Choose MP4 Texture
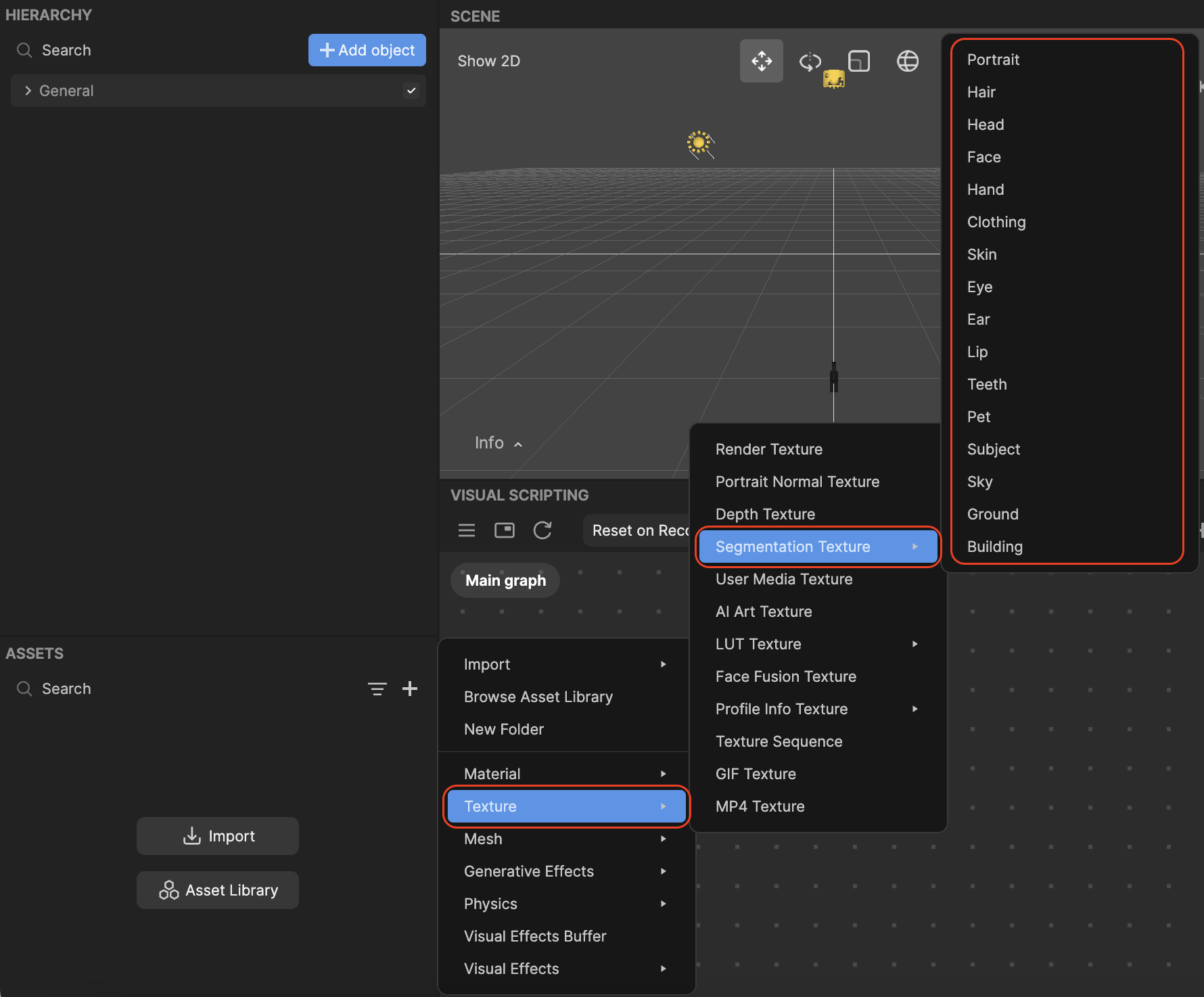 coord(818,806)
